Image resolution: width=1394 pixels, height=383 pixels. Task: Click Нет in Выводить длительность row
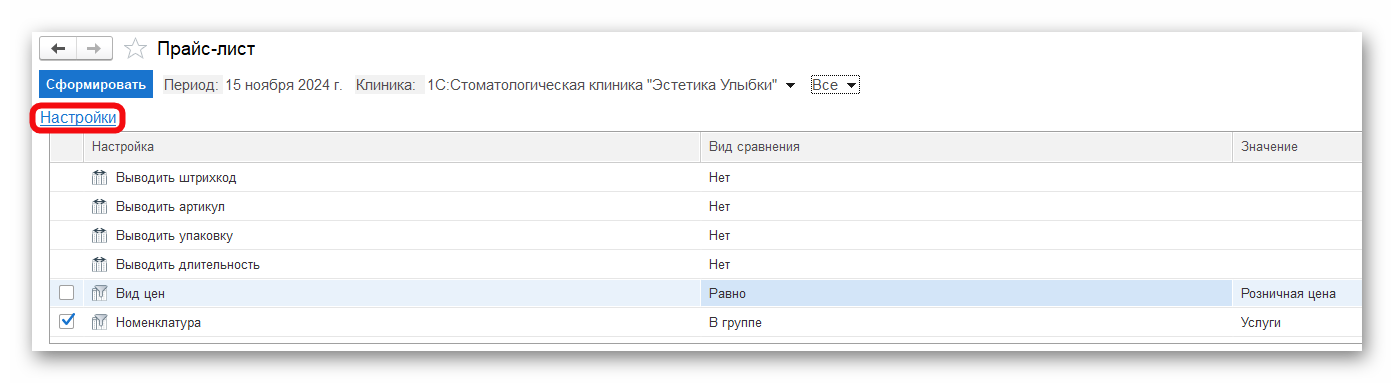coord(720,265)
